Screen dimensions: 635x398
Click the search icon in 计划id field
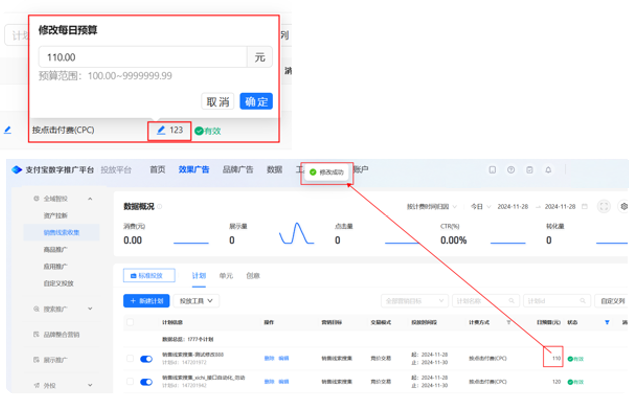click(583, 301)
